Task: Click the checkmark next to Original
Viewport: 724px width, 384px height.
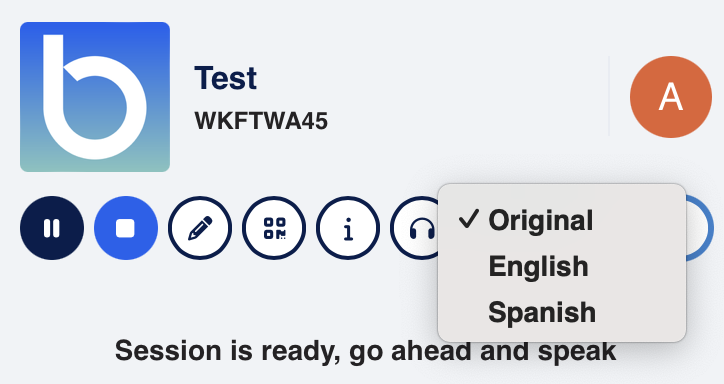Action: tap(469, 219)
